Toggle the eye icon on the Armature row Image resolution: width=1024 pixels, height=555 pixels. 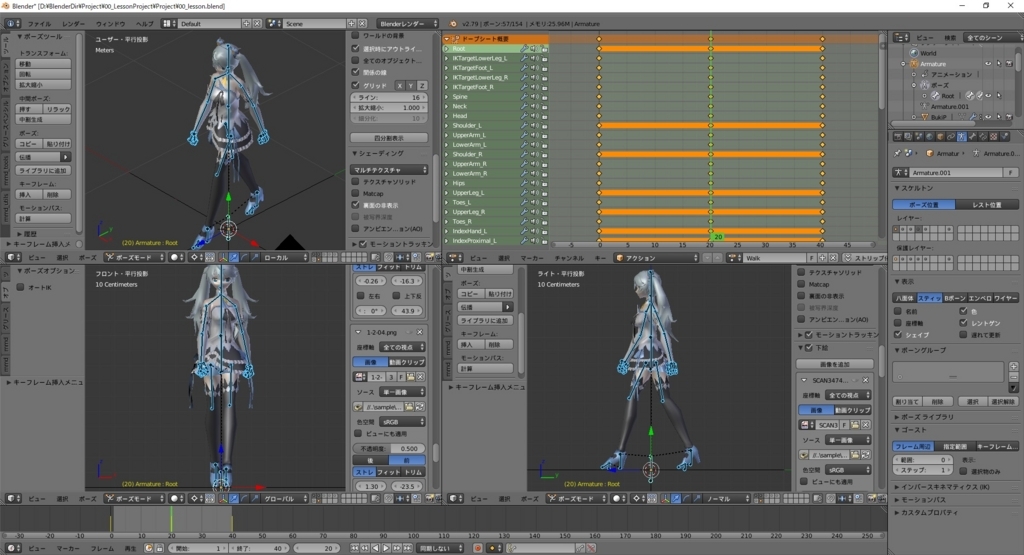(986, 63)
